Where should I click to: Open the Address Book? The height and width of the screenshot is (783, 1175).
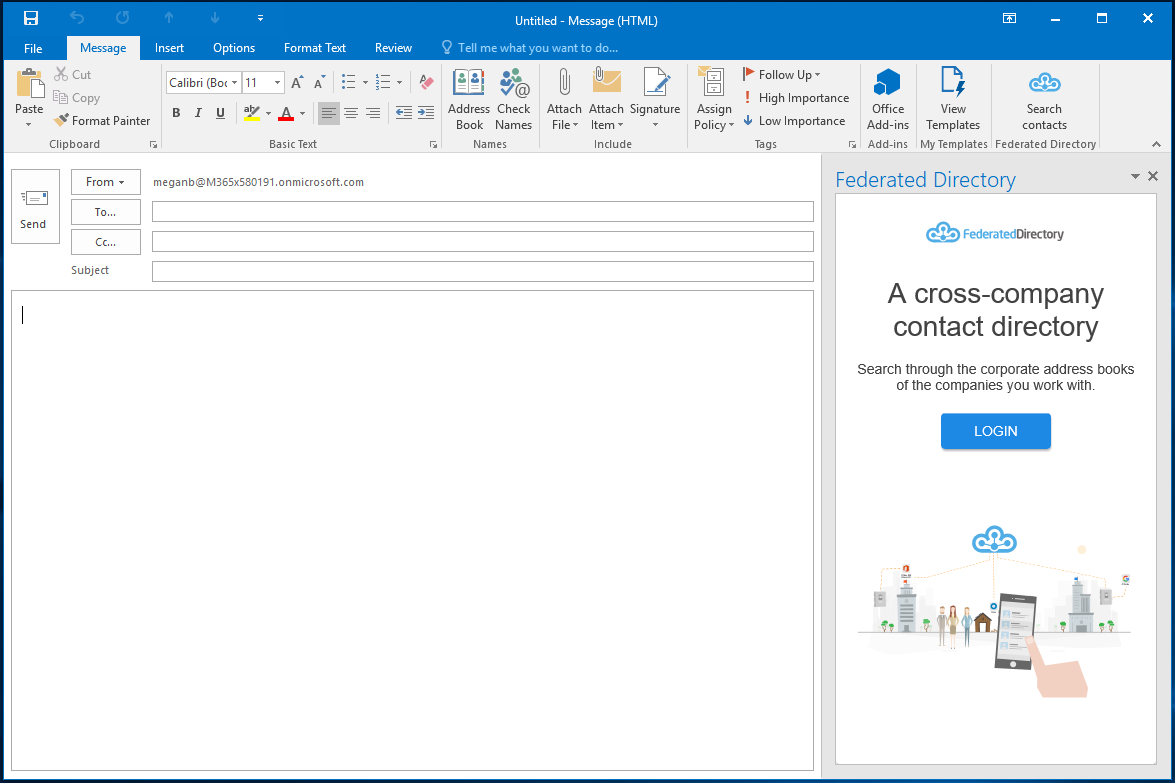pos(468,99)
